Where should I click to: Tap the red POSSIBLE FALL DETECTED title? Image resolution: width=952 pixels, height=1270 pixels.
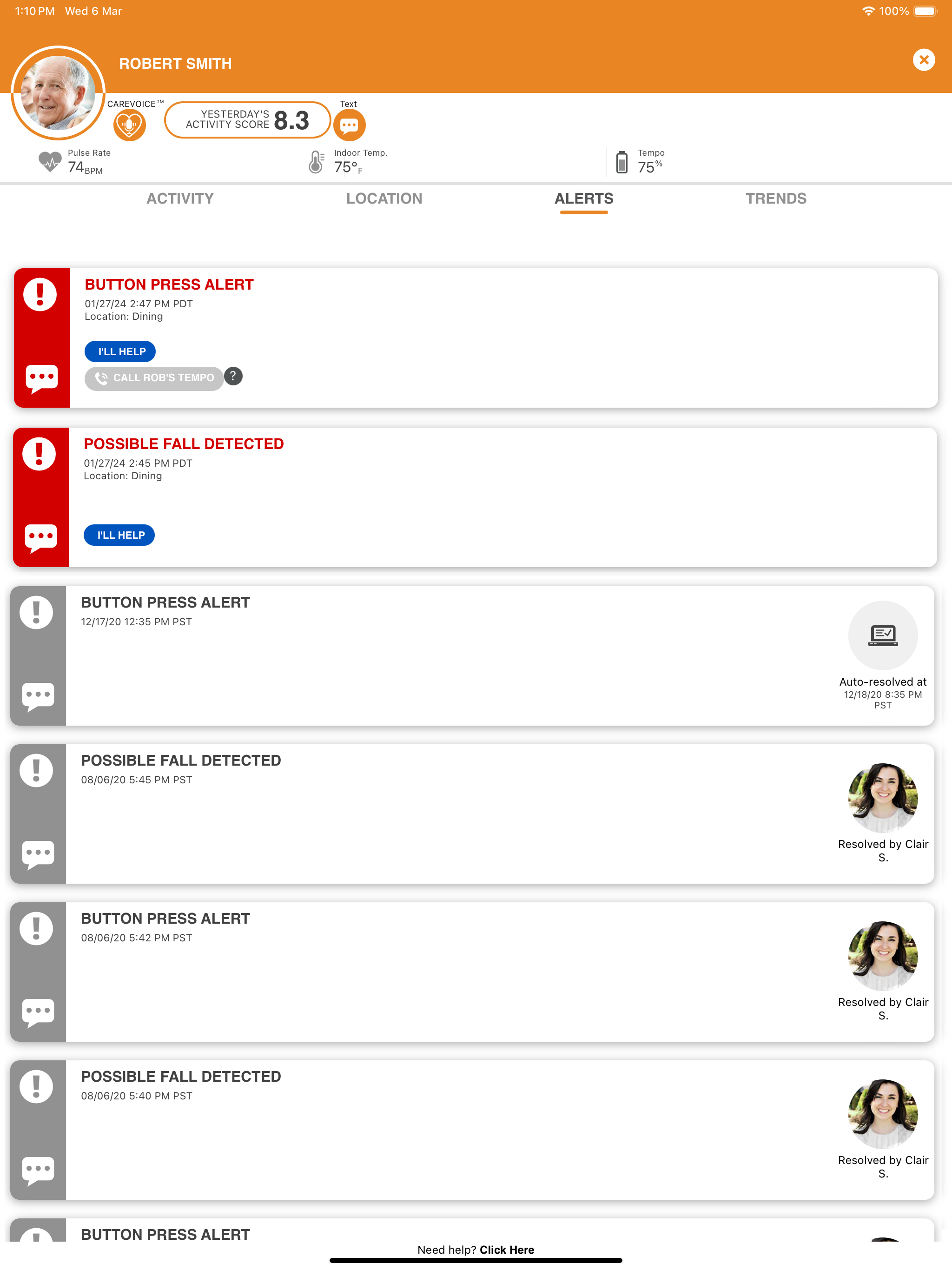(x=184, y=444)
